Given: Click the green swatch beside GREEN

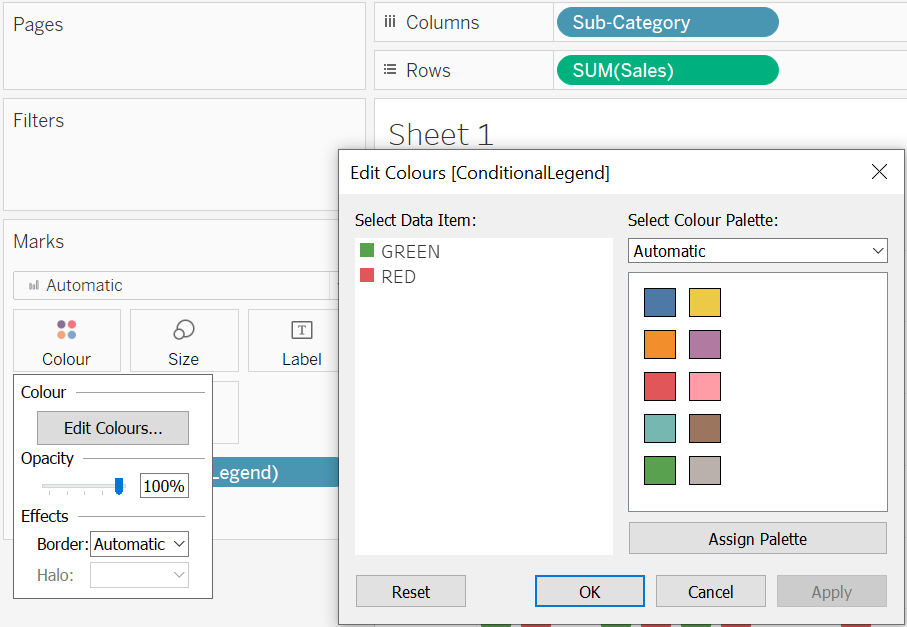Looking at the screenshot, I should pyautogui.click(x=366, y=251).
